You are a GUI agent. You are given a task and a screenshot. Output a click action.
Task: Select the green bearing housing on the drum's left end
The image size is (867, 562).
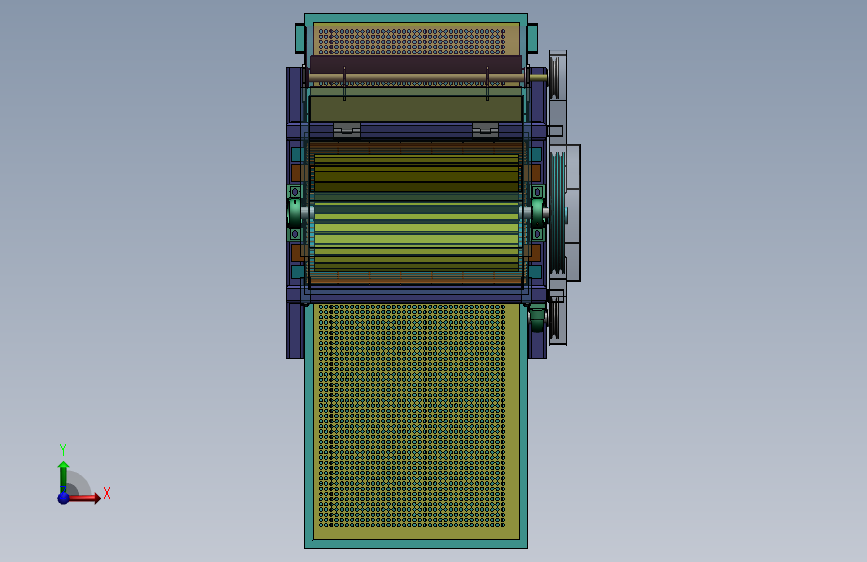point(295,213)
